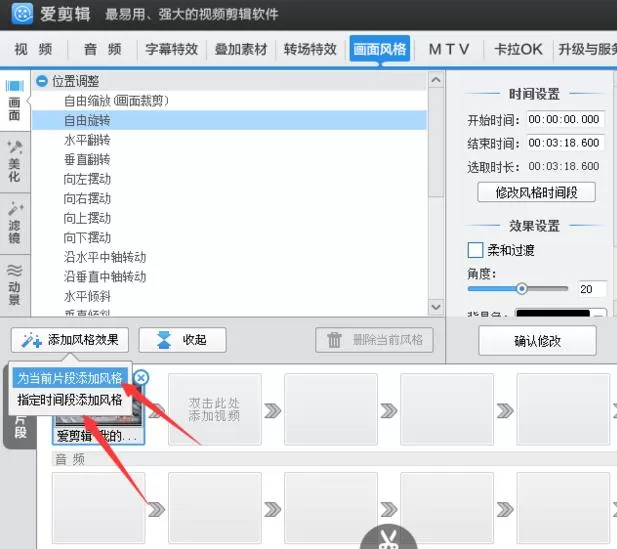Click the 双击此处添加视频 placeholder
Screen dimensions: 617x549
pyautogui.click(x=214, y=409)
